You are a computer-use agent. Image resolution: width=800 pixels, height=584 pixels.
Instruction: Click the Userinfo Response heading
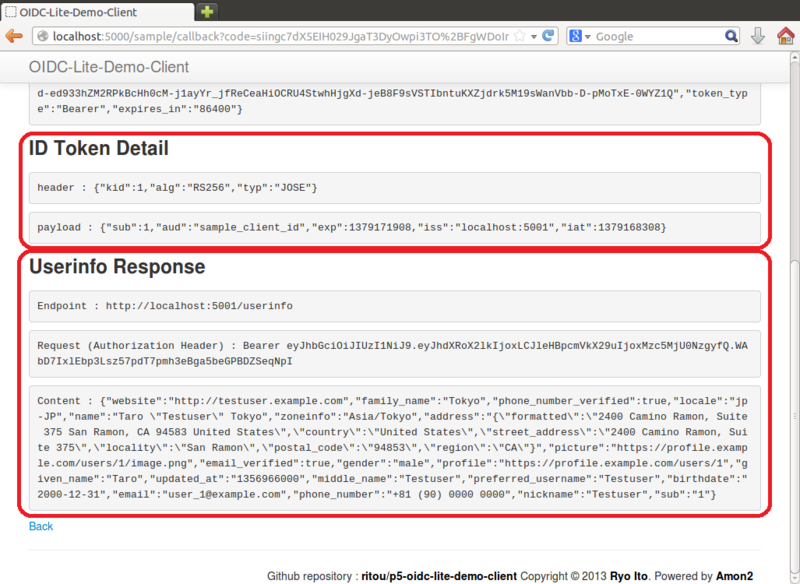click(117, 266)
